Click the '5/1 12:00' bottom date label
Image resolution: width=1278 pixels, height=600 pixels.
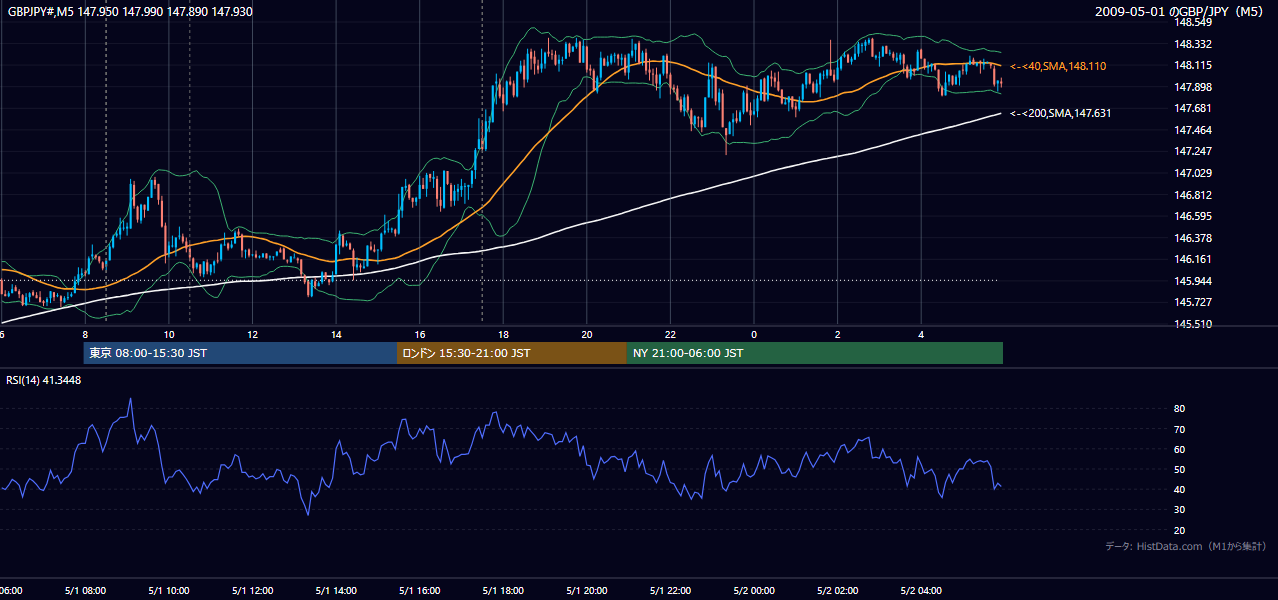point(251,590)
